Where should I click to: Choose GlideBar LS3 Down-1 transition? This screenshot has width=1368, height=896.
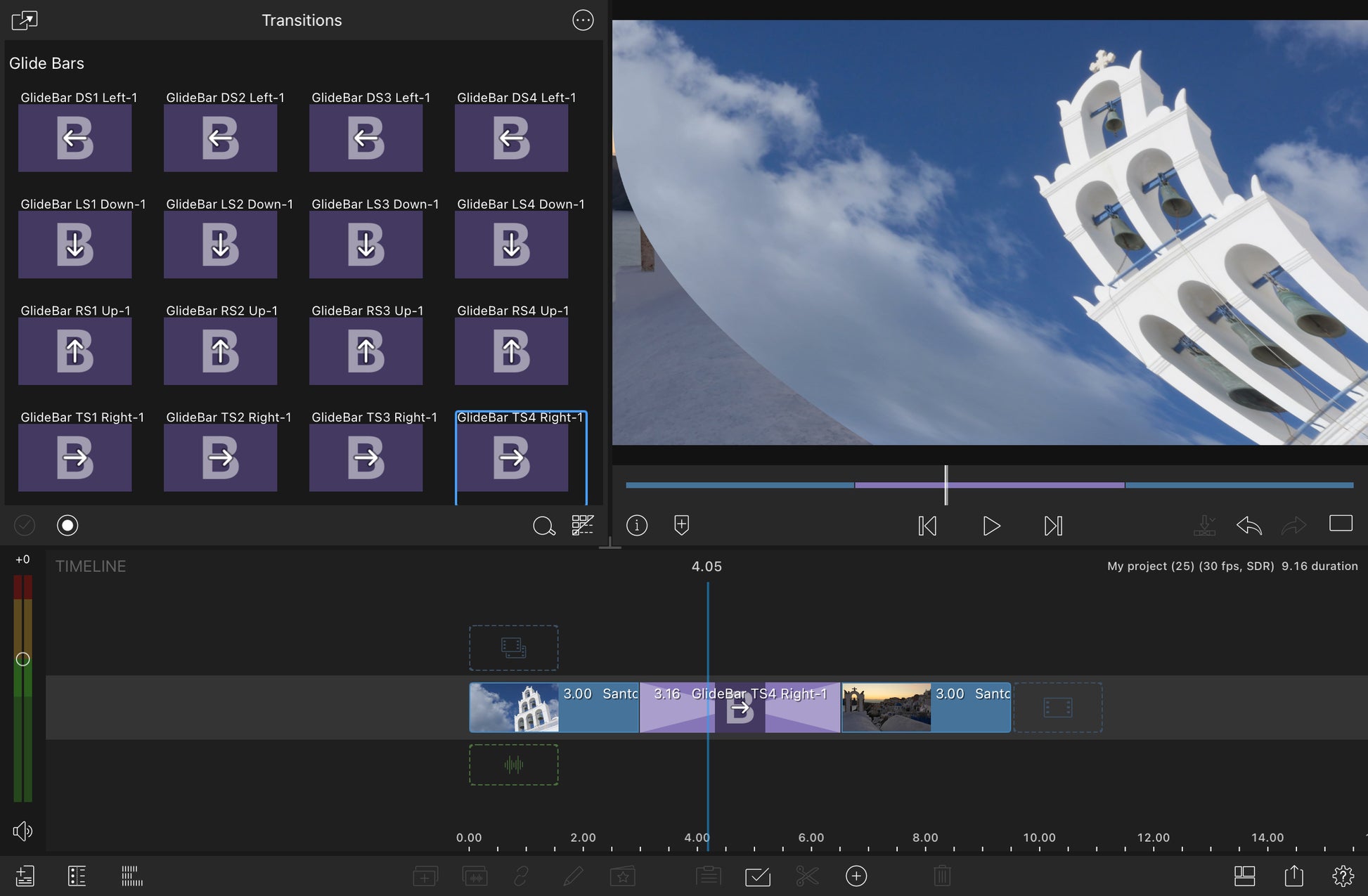coord(366,244)
